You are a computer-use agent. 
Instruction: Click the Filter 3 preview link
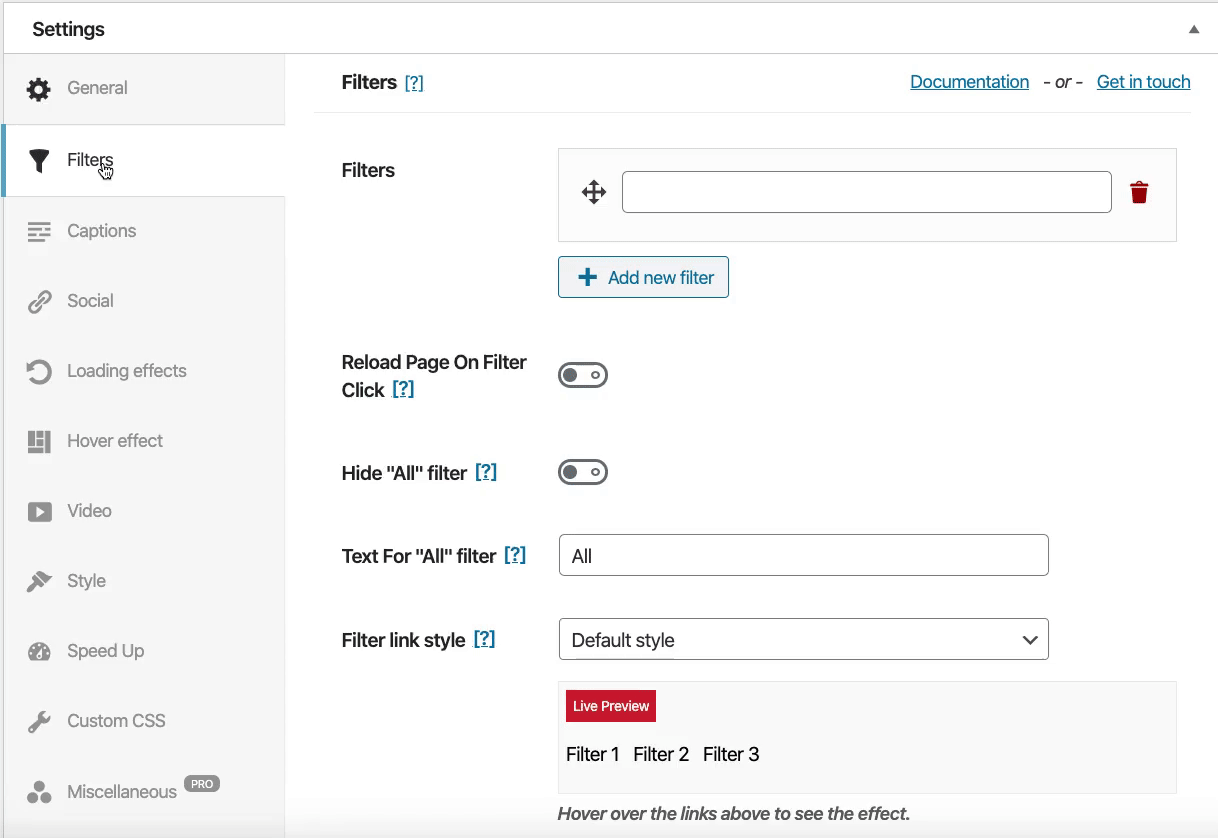pyautogui.click(x=731, y=754)
